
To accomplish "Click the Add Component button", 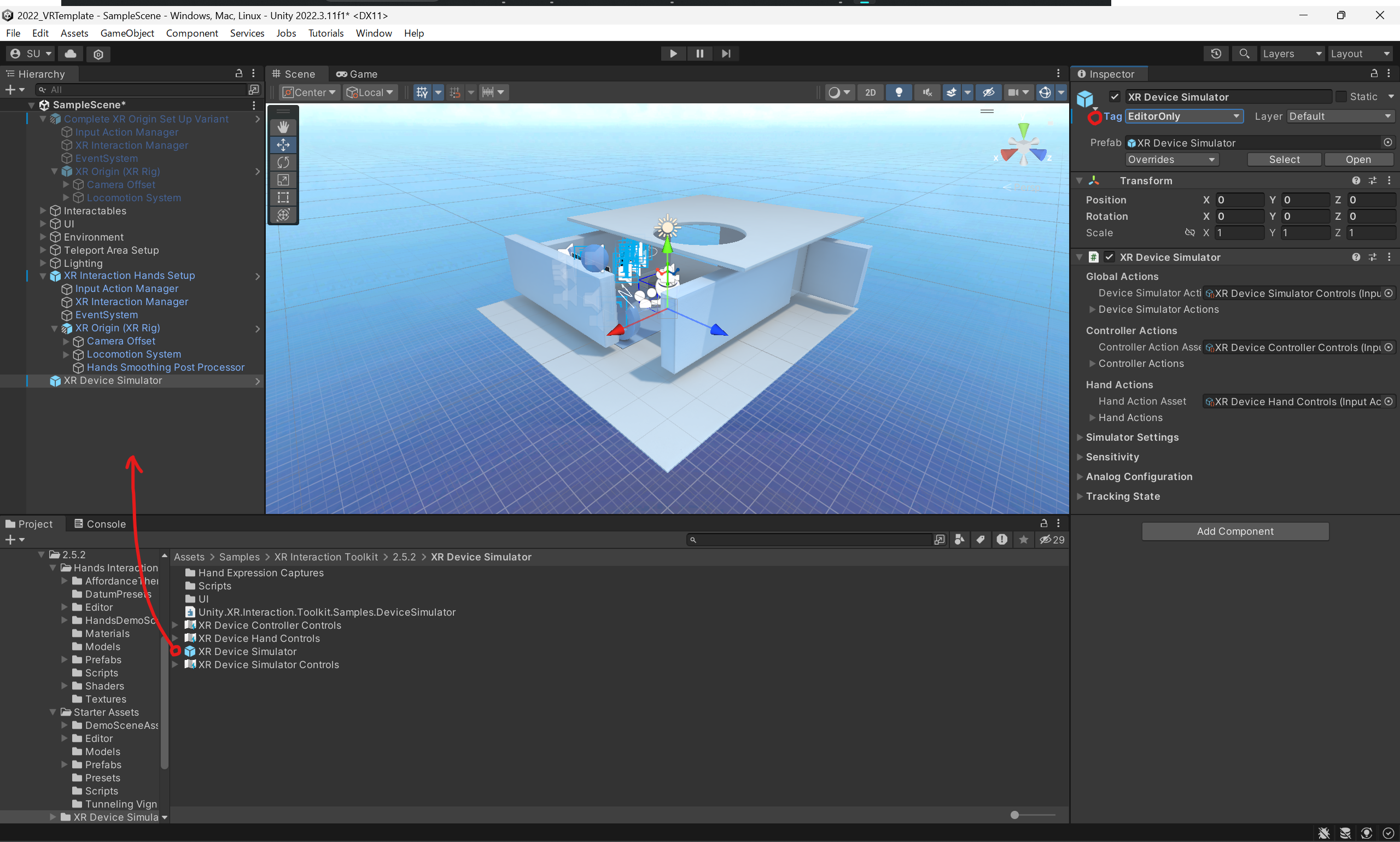I will tap(1235, 531).
